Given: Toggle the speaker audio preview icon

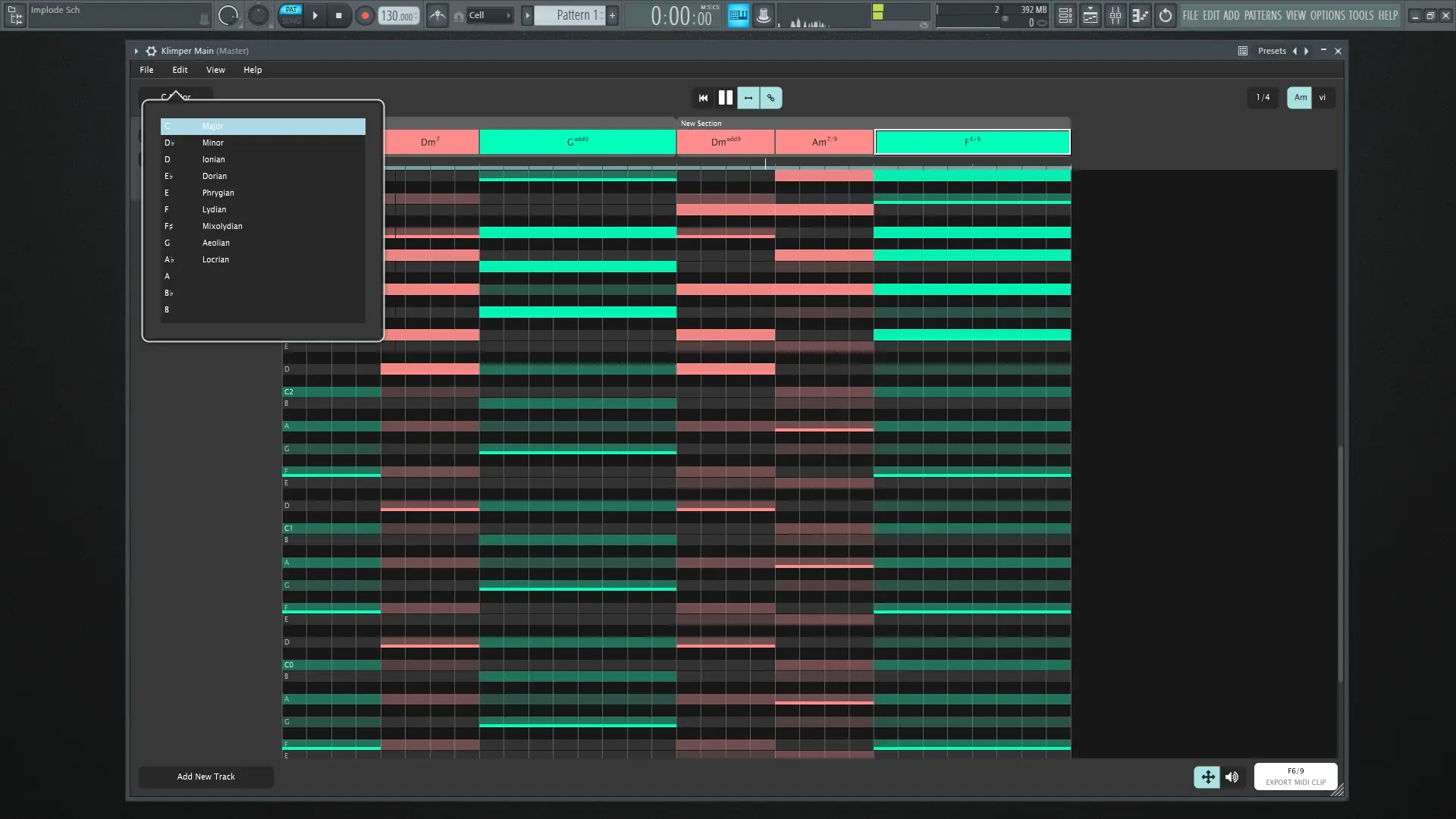Looking at the screenshot, I should [x=1232, y=777].
